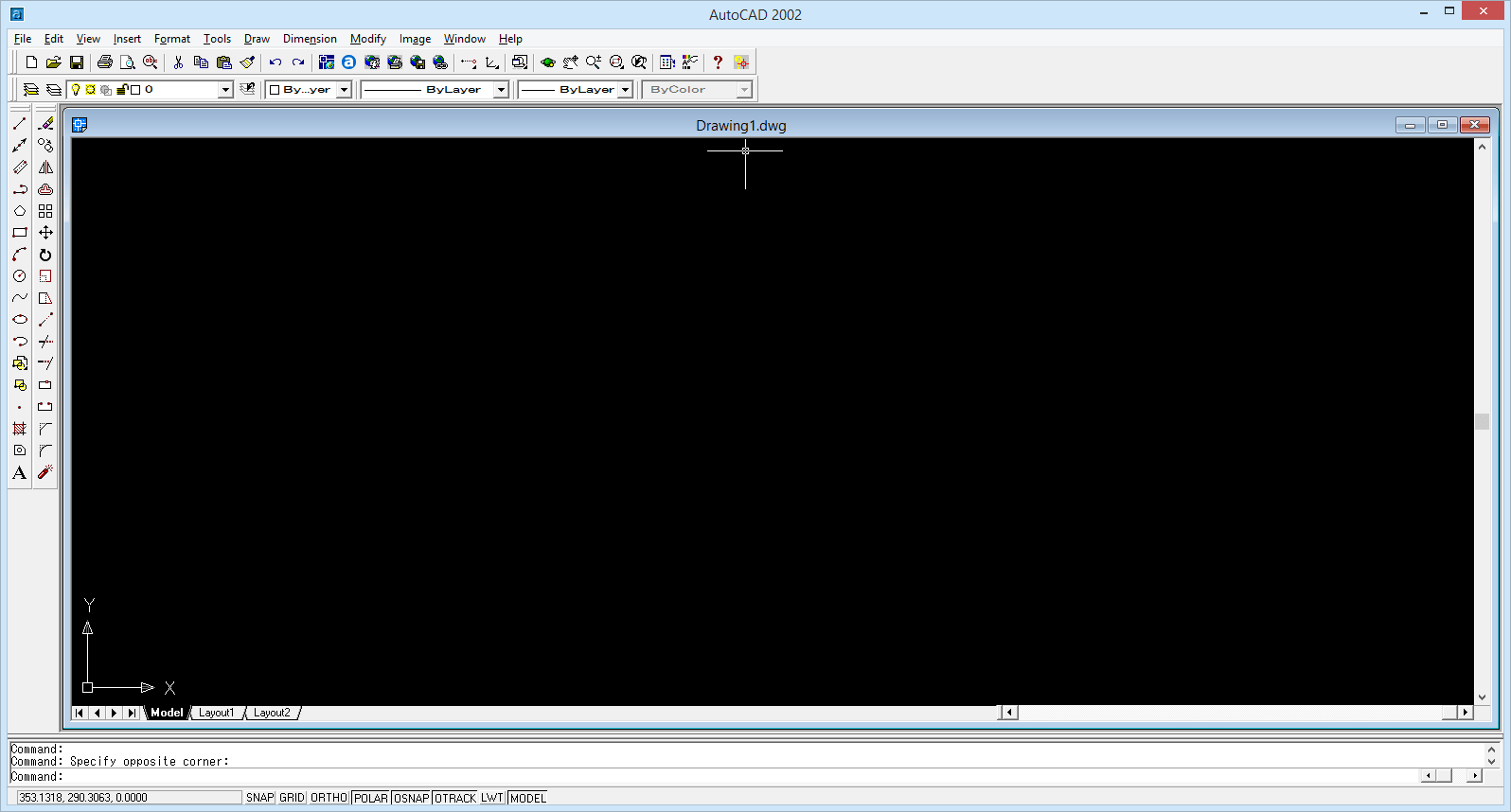Open the Dimension menu
Image resolution: width=1511 pixels, height=812 pixels.
(310, 39)
